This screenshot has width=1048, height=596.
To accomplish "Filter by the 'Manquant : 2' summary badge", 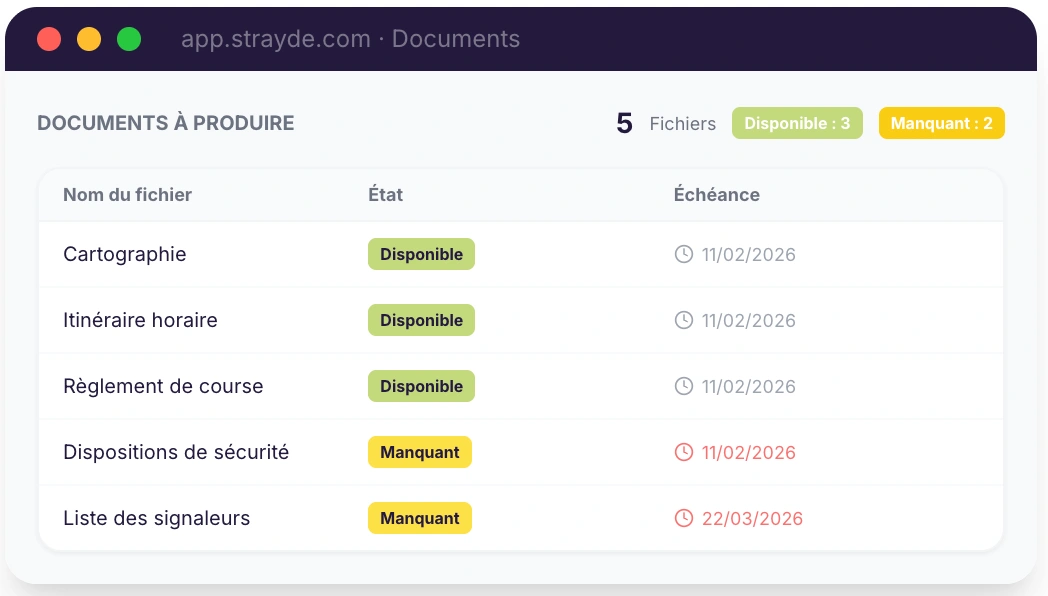I will [x=941, y=123].
